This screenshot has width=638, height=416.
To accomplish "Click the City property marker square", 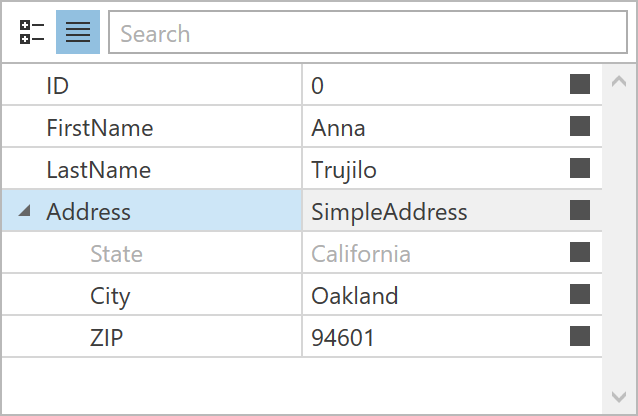I will pyautogui.click(x=580, y=294).
